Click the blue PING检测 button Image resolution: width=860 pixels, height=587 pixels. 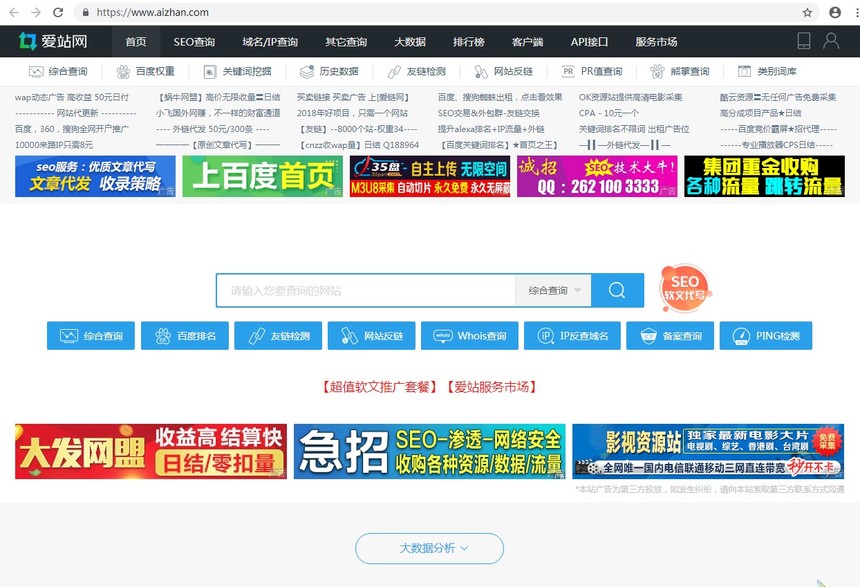click(x=766, y=336)
